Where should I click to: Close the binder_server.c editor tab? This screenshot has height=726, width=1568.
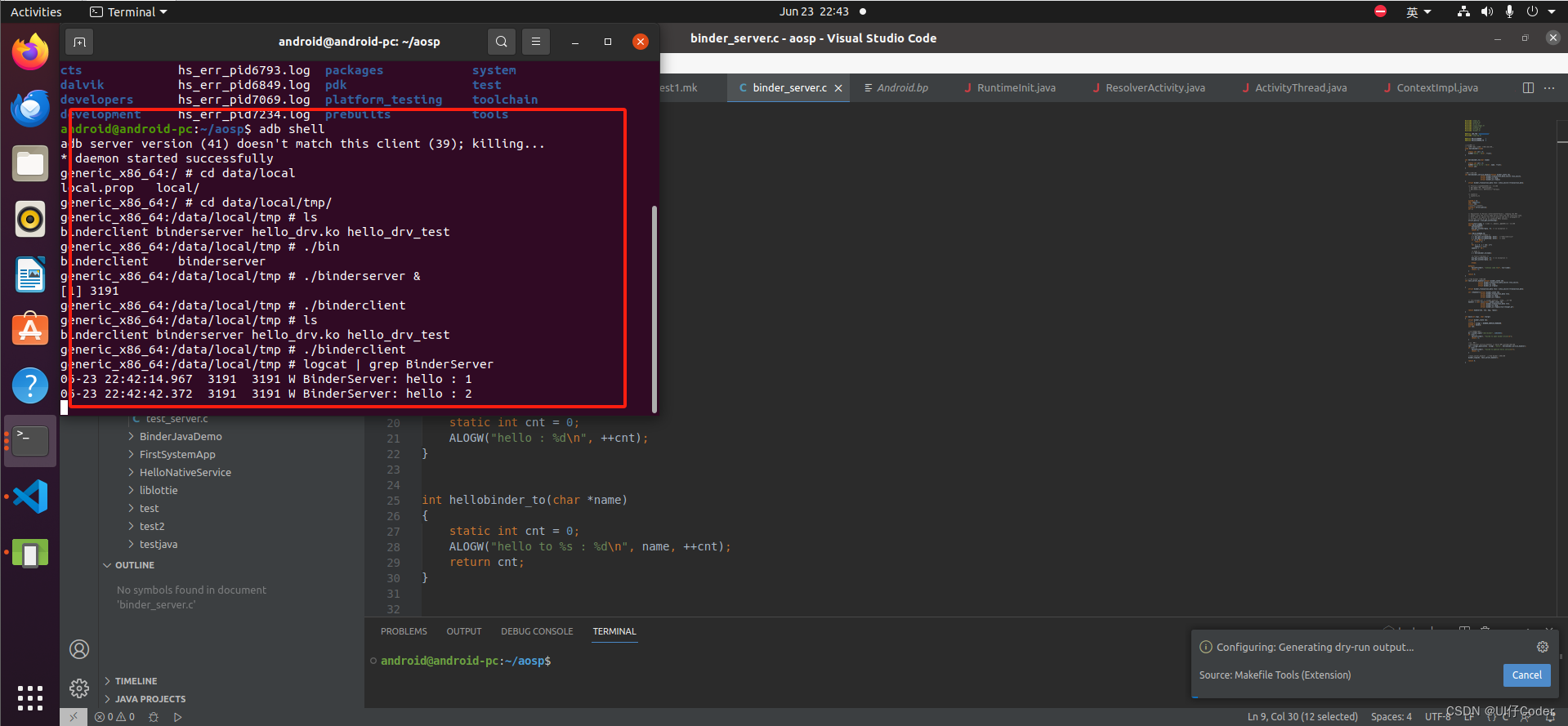pyautogui.click(x=838, y=87)
